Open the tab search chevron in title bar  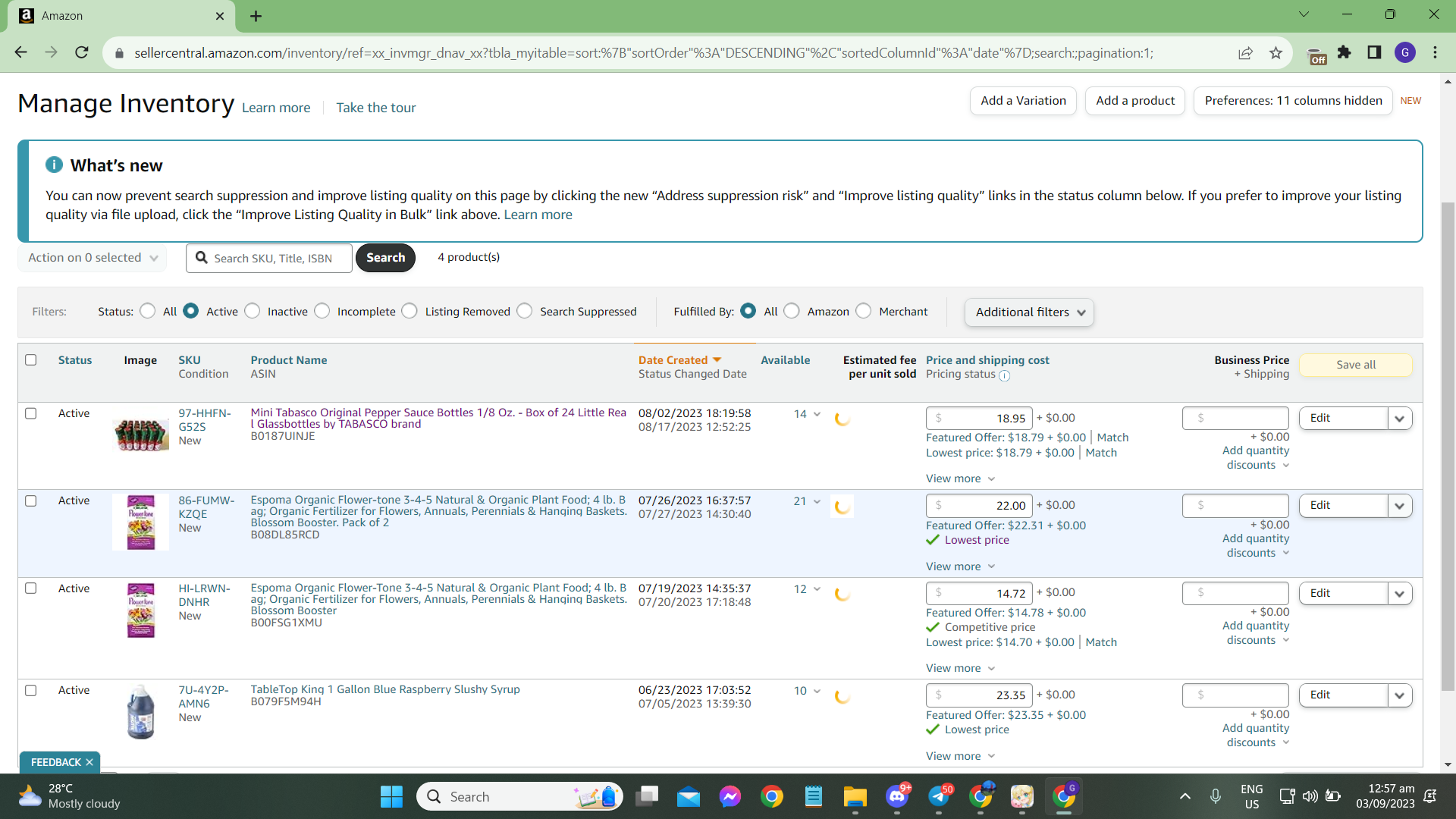1304,14
